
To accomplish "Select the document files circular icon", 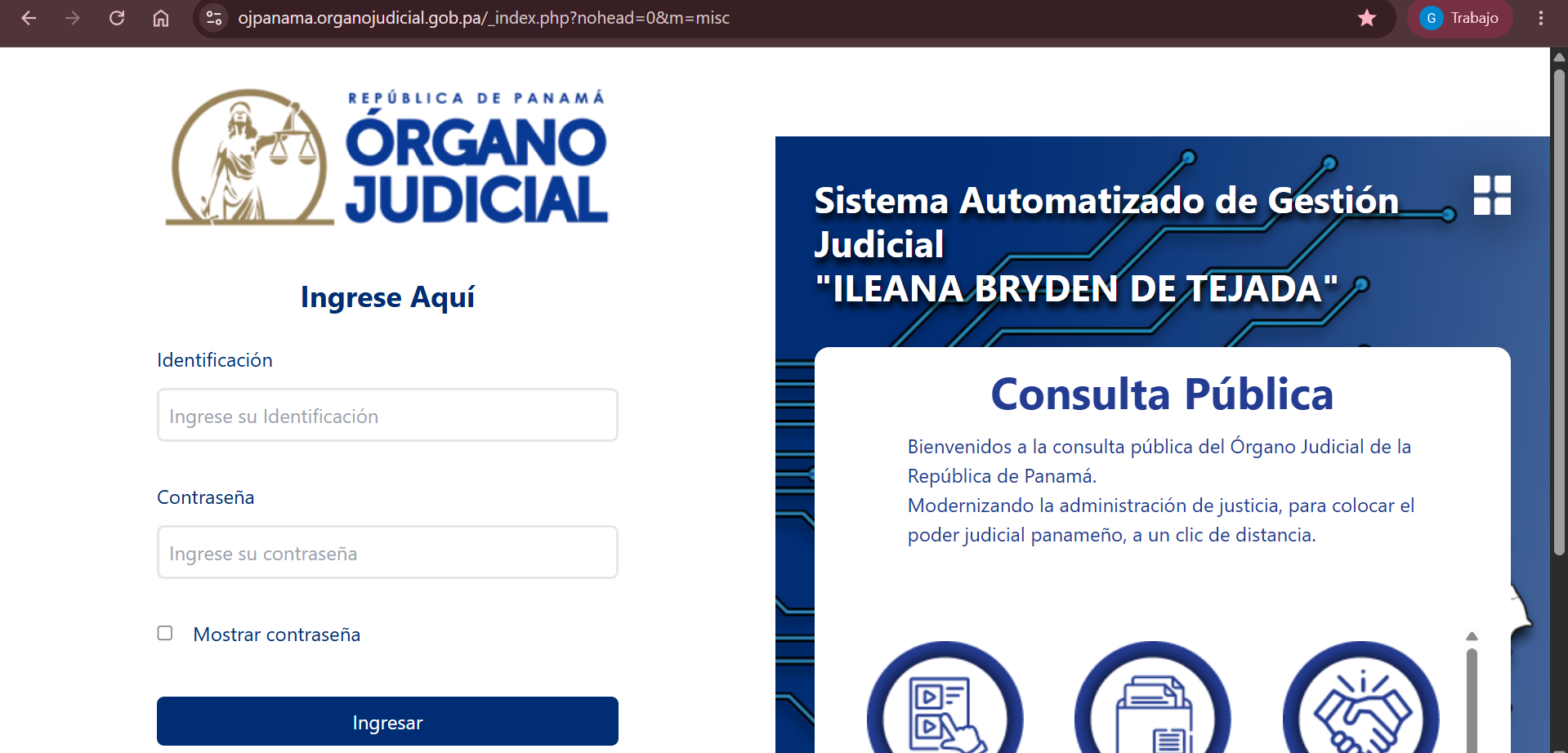I will [x=1153, y=698].
